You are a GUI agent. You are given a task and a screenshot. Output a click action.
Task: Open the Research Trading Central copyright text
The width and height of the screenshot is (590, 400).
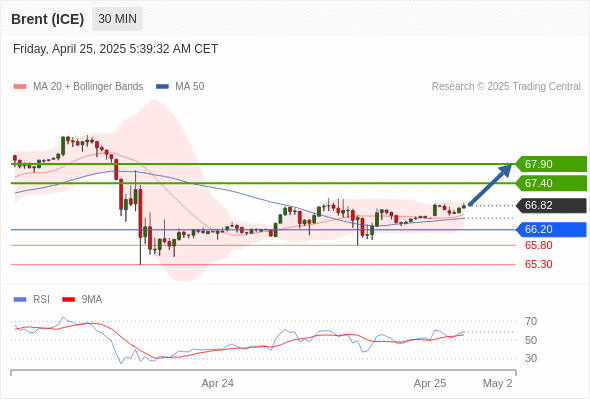(x=506, y=87)
